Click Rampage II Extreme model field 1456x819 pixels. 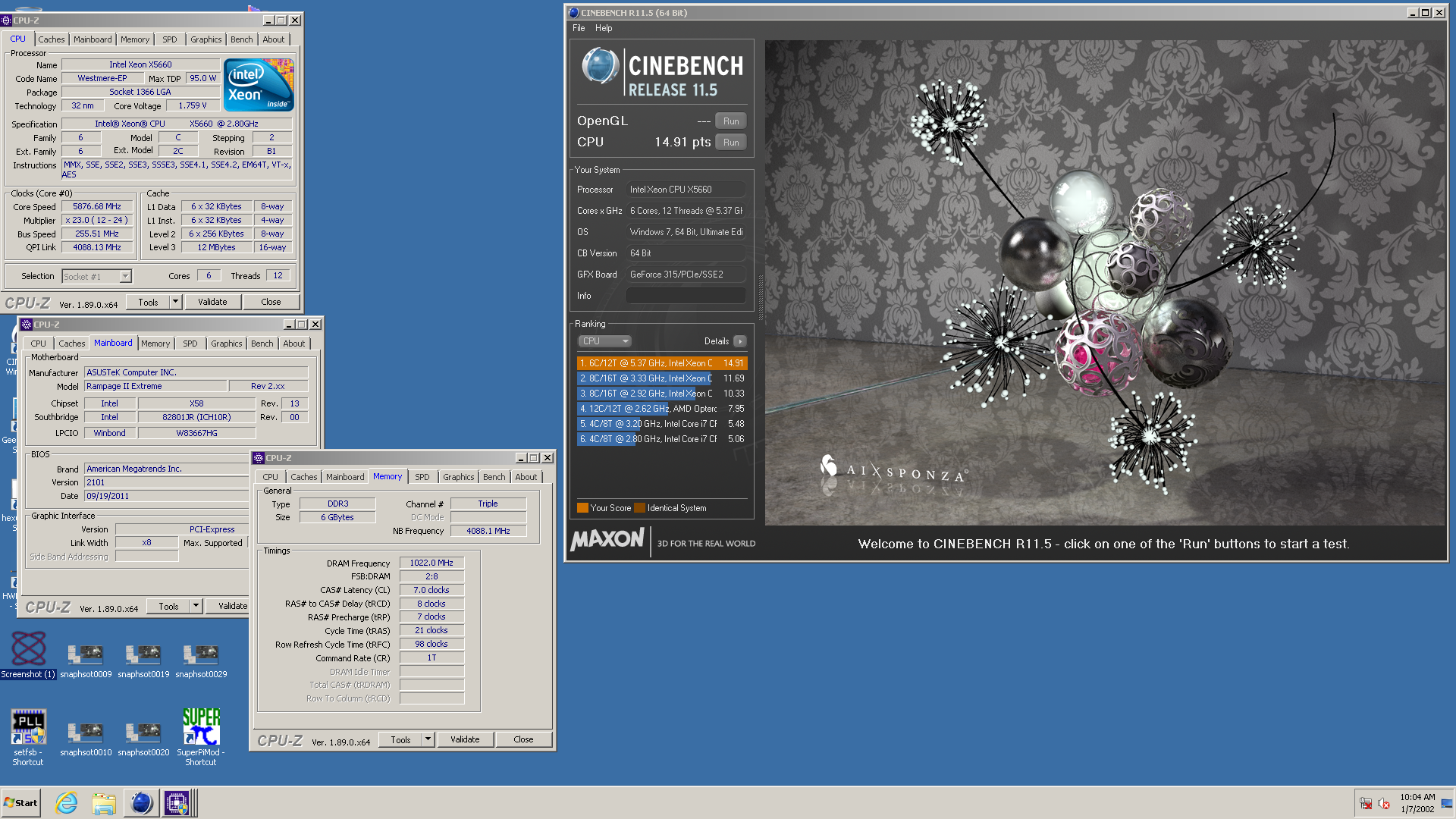click(x=155, y=386)
